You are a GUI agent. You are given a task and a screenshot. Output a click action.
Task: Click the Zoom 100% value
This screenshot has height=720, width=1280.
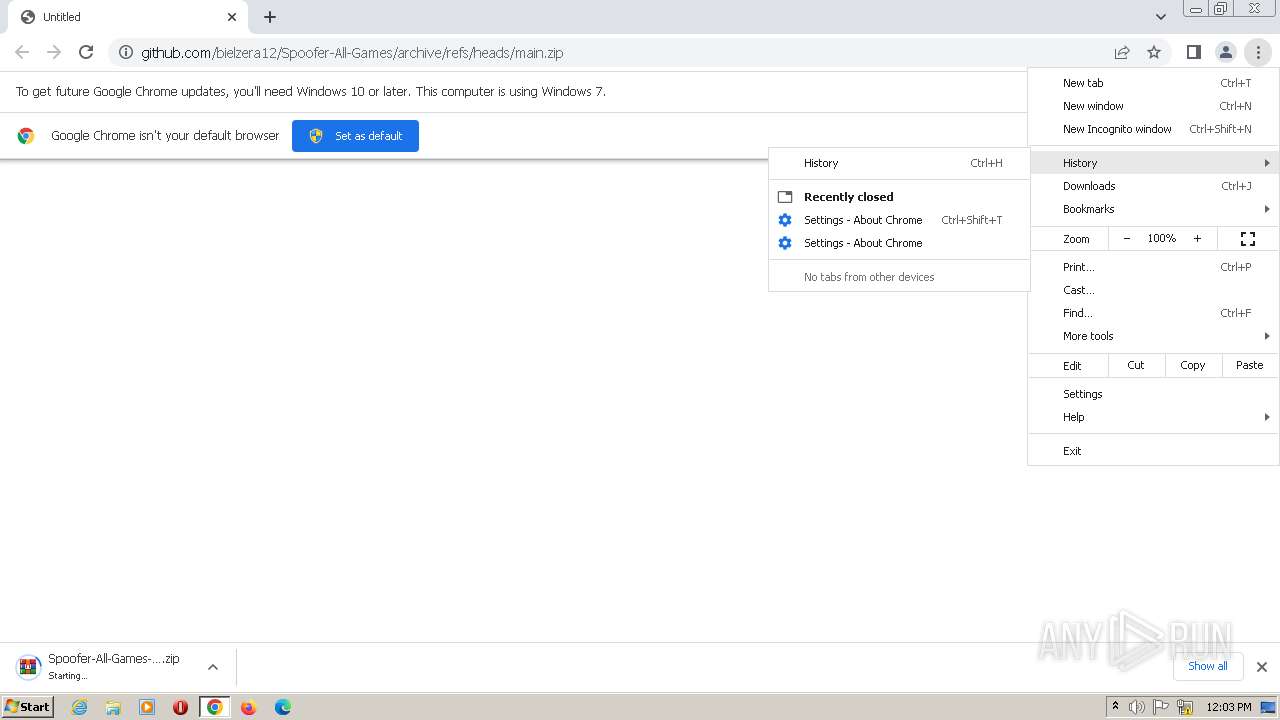[1161, 239]
